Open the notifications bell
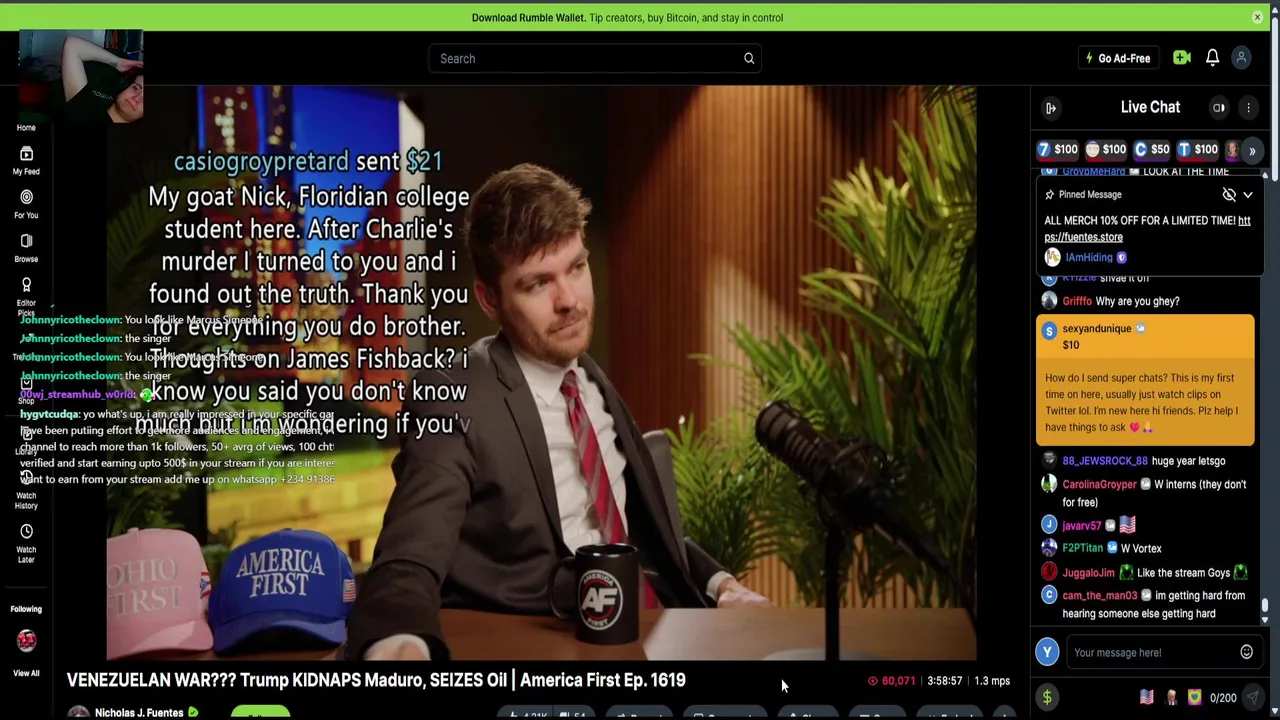Image resolution: width=1280 pixels, height=720 pixels. pyautogui.click(x=1212, y=58)
